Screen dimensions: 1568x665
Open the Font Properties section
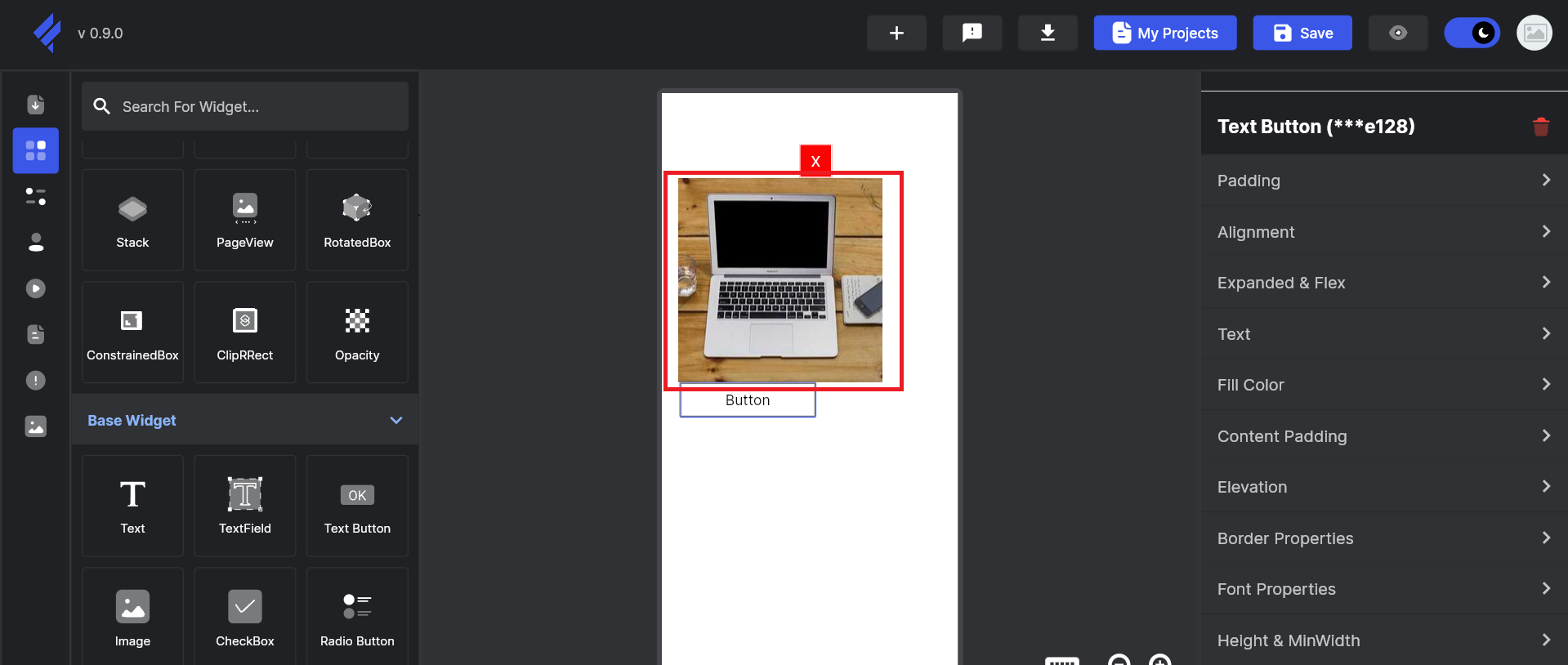1383,589
